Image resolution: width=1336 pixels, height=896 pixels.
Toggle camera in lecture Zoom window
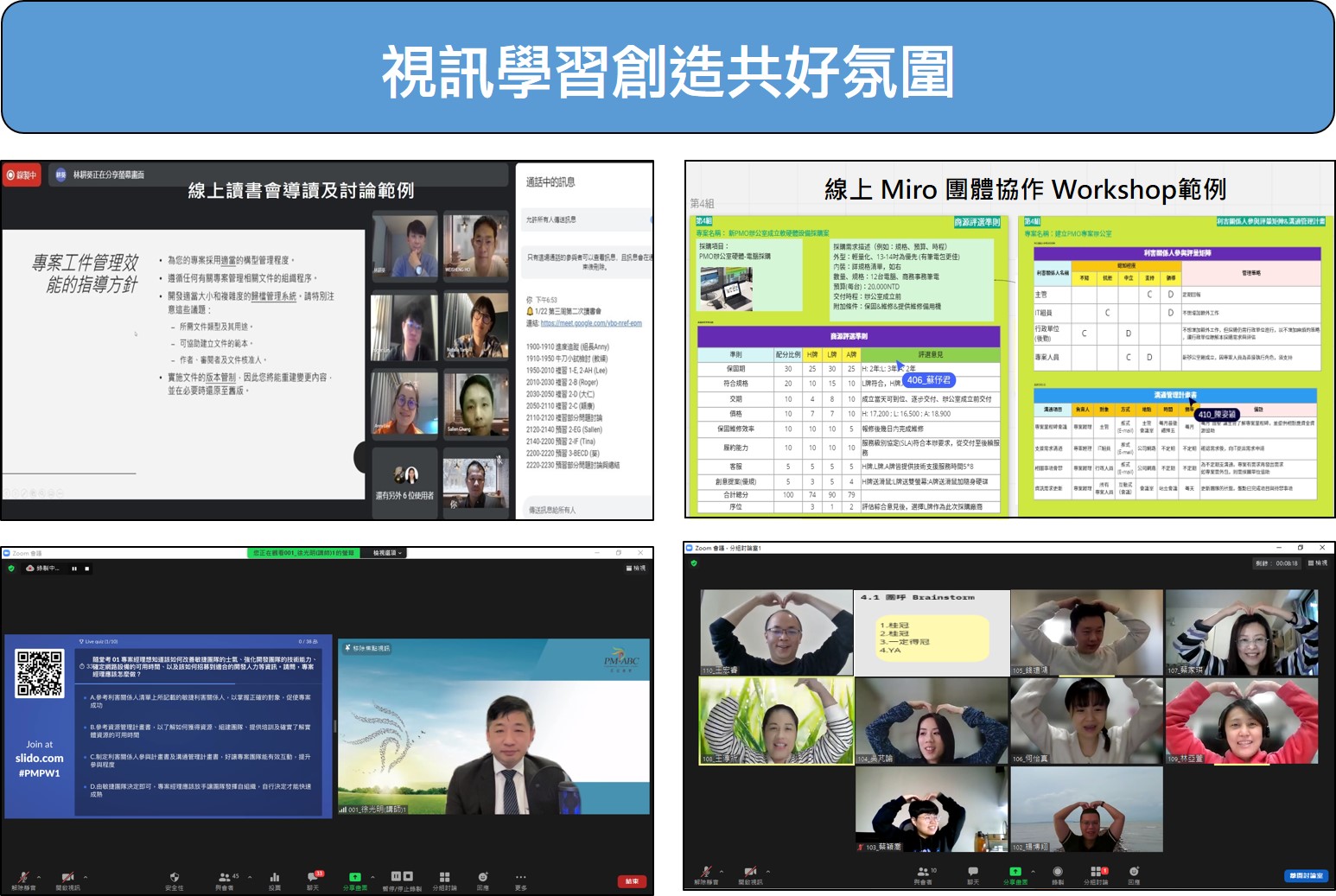pyautogui.click(x=67, y=878)
